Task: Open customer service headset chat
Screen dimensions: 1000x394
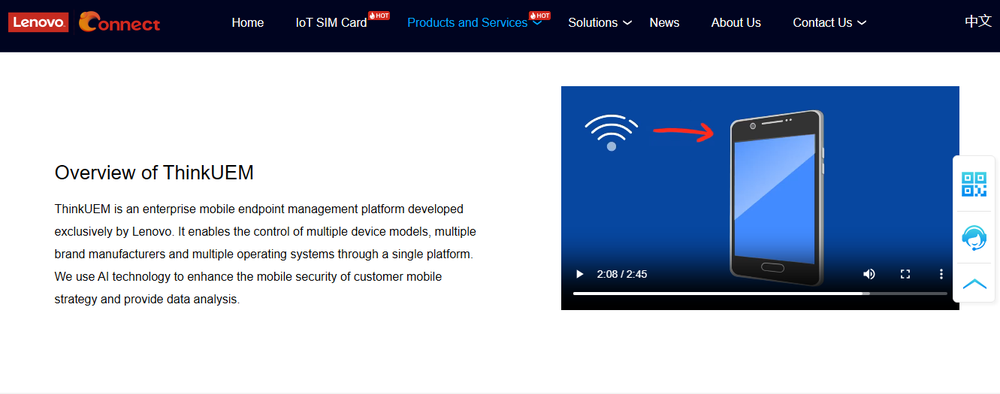Action: 974,238
